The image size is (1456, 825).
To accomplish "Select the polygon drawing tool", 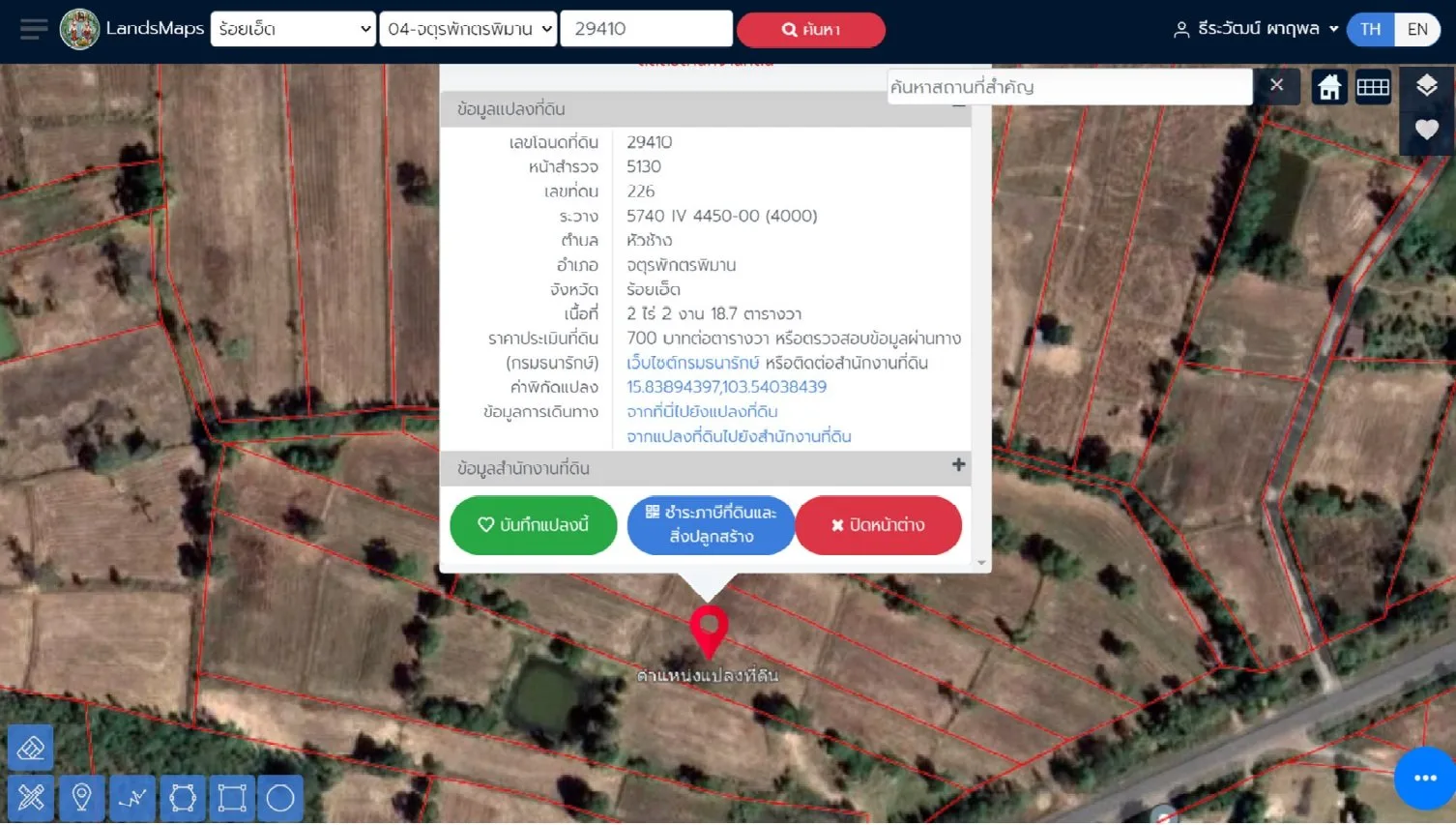I will (183, 798).
